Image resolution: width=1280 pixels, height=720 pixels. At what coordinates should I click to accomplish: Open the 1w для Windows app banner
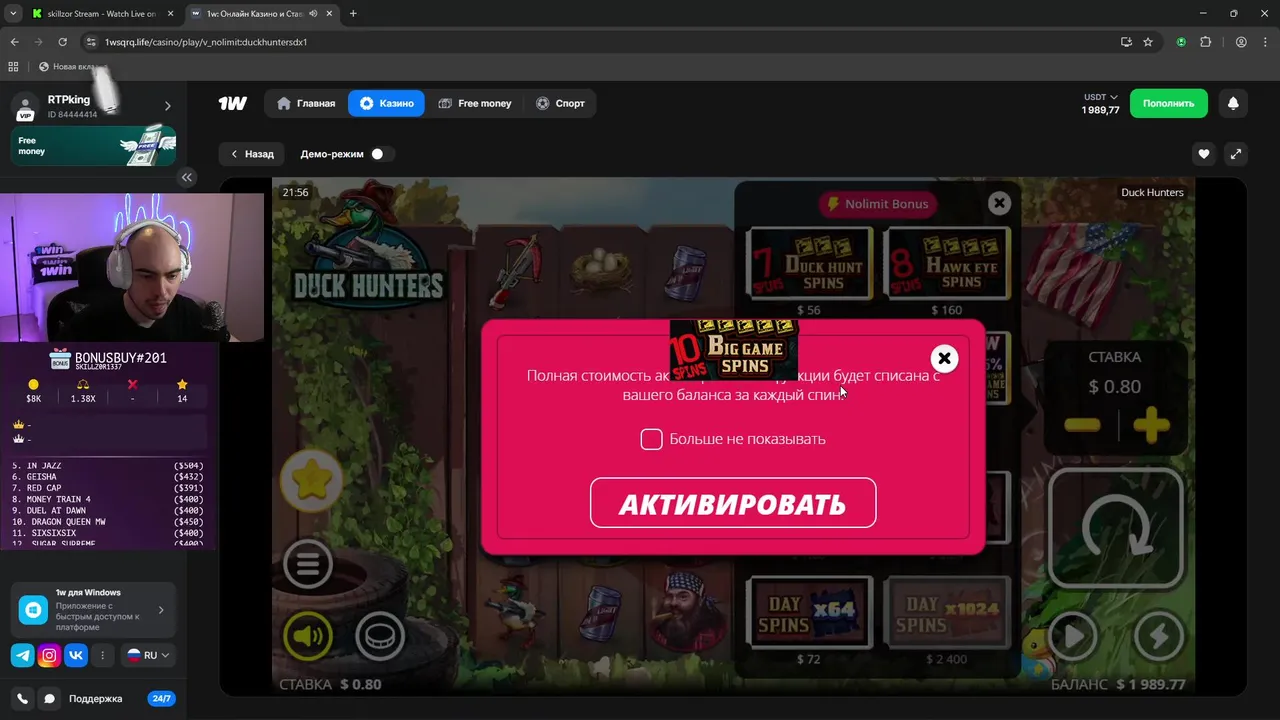coord(94,609)
